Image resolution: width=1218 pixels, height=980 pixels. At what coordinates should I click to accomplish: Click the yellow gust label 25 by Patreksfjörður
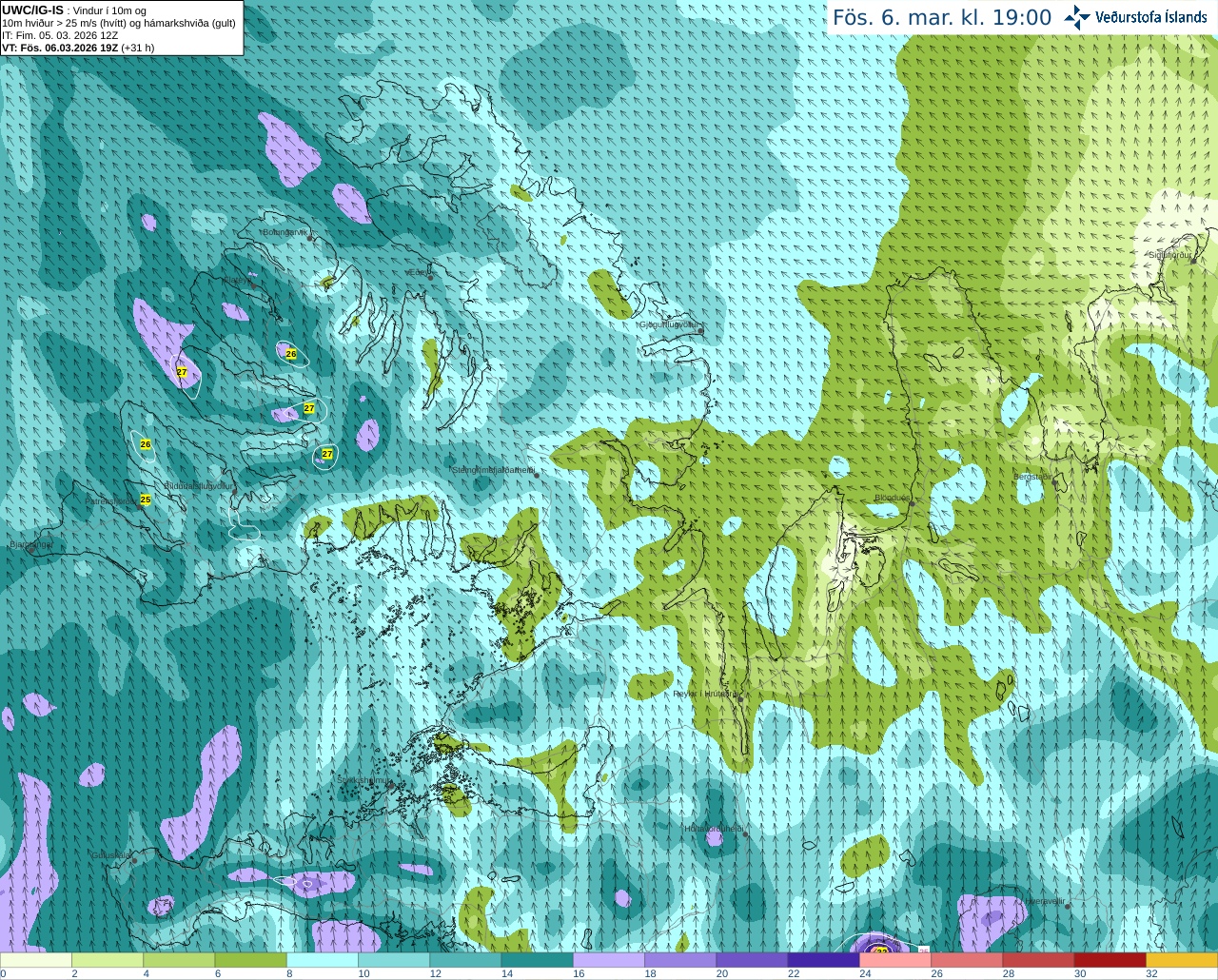[x=146, y=500]
